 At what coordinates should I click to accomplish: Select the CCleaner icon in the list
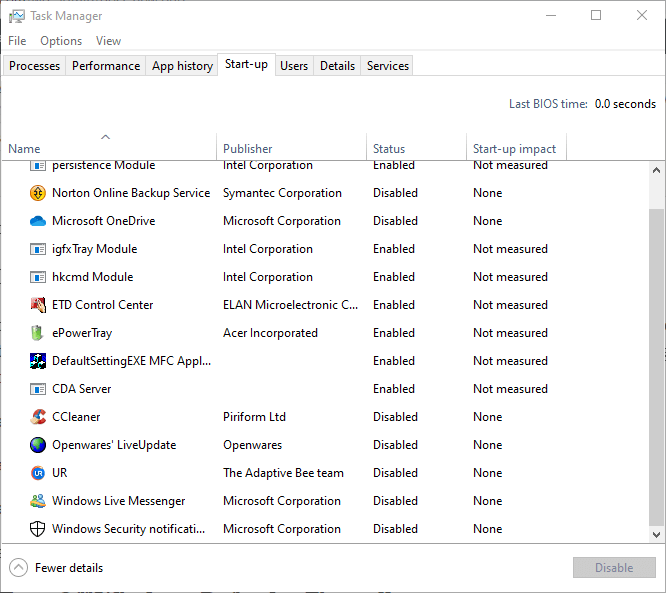(38, 417)
